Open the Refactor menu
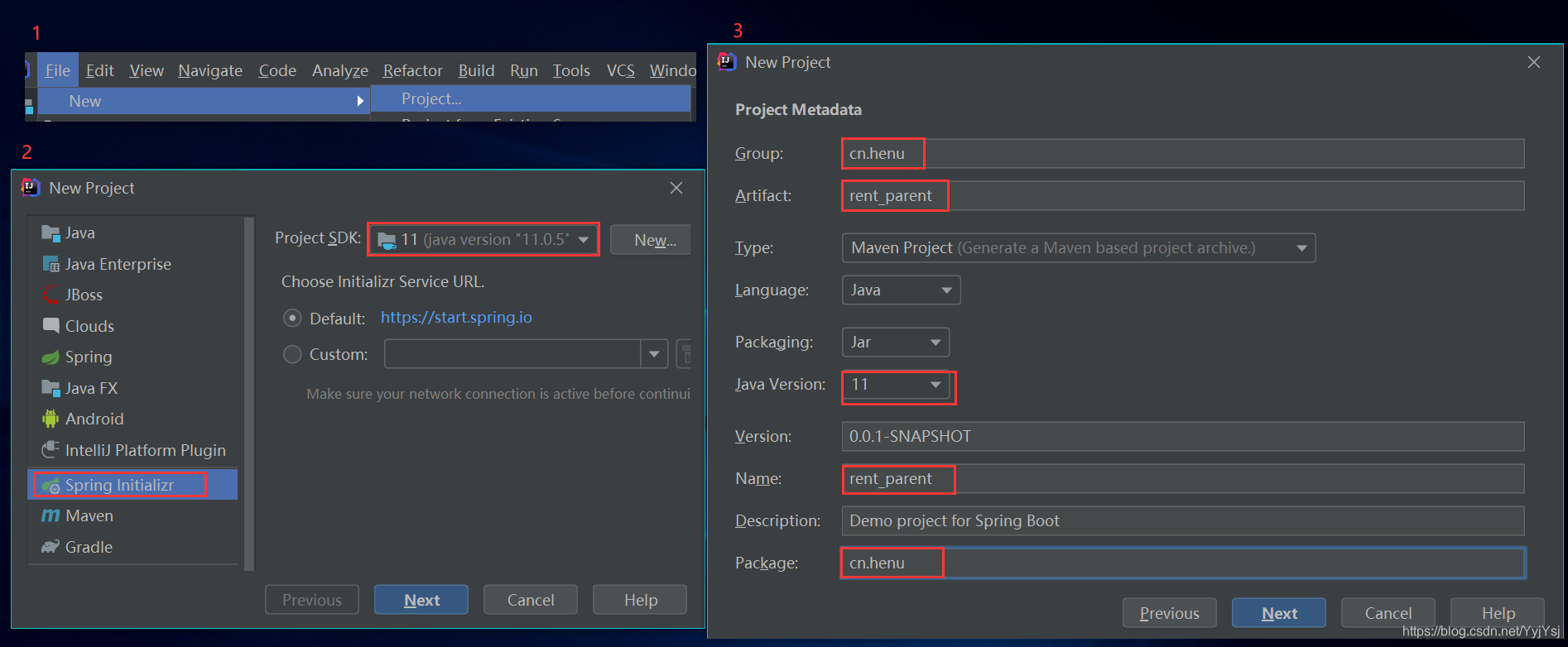 (413, 70)
